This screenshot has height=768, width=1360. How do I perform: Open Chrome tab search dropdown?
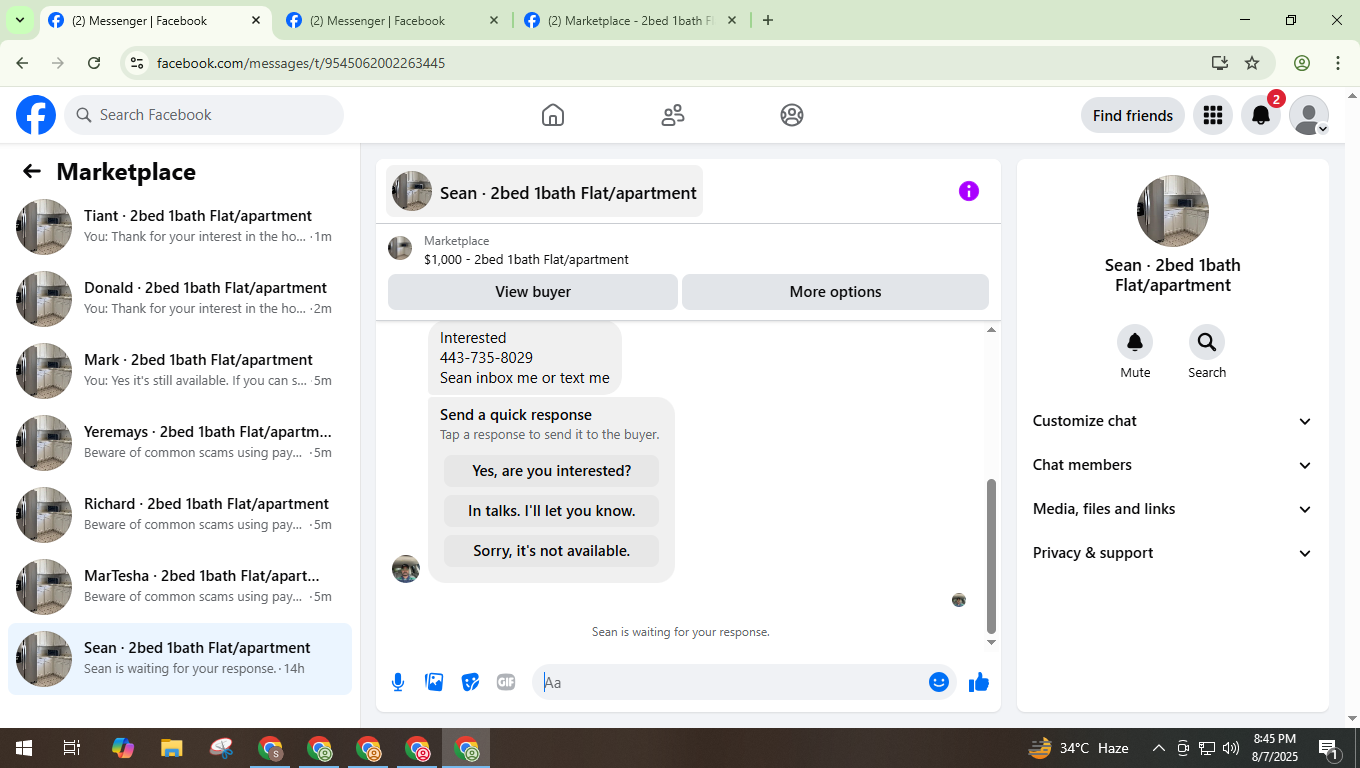click(x=19, y=20)
